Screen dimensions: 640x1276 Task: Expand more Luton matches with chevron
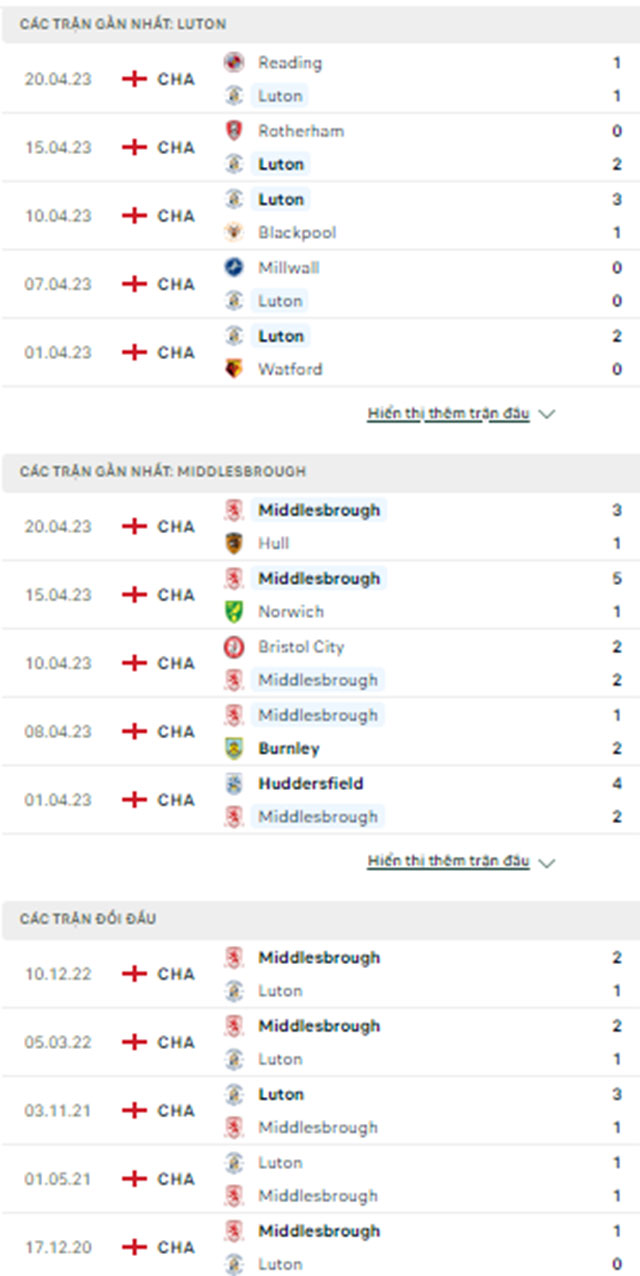546,414
